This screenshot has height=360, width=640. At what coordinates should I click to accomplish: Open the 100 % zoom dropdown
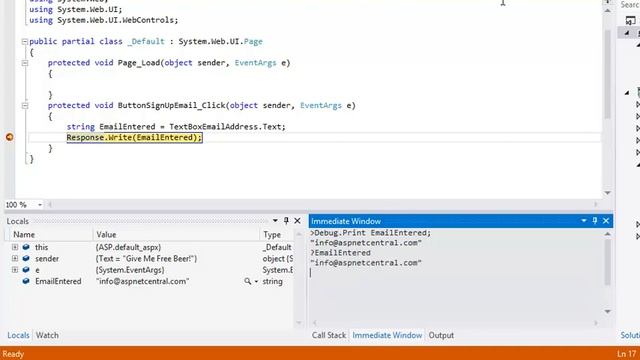click(x=40, y=204)
